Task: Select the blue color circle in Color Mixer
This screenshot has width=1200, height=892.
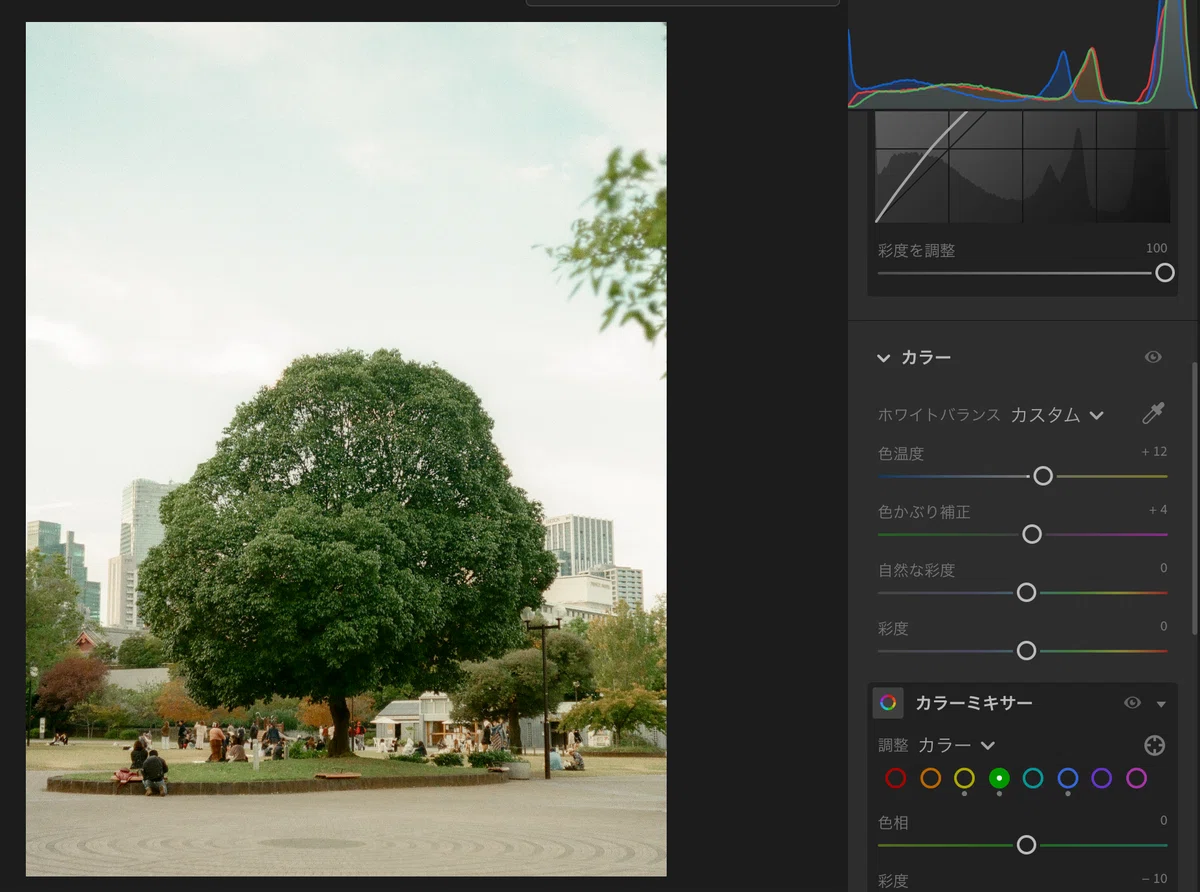Action: (1068, 778)
